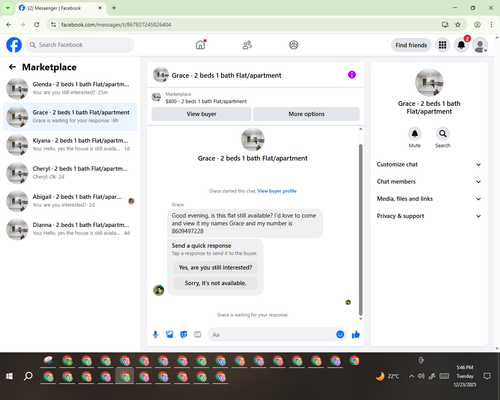
Task: Go back with the Marketplace arrow
Action: point(12,67)
